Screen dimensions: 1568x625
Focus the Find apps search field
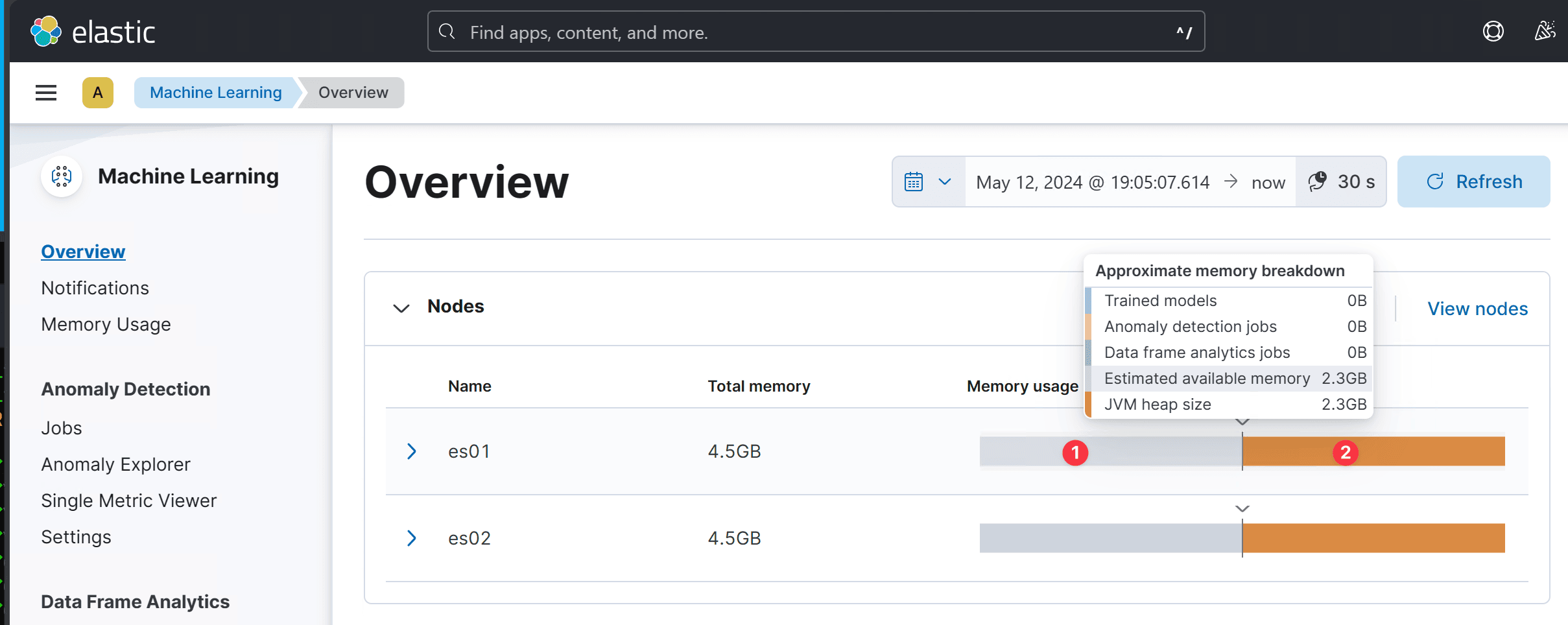816,32
